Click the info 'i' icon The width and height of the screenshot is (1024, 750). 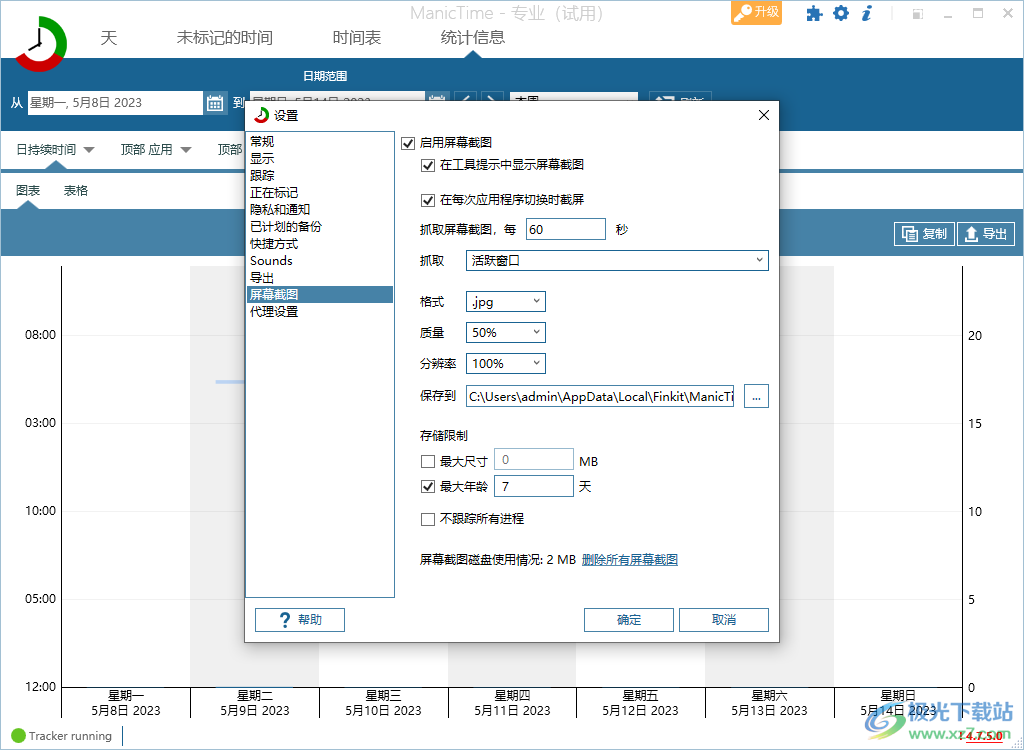(867, 13)
